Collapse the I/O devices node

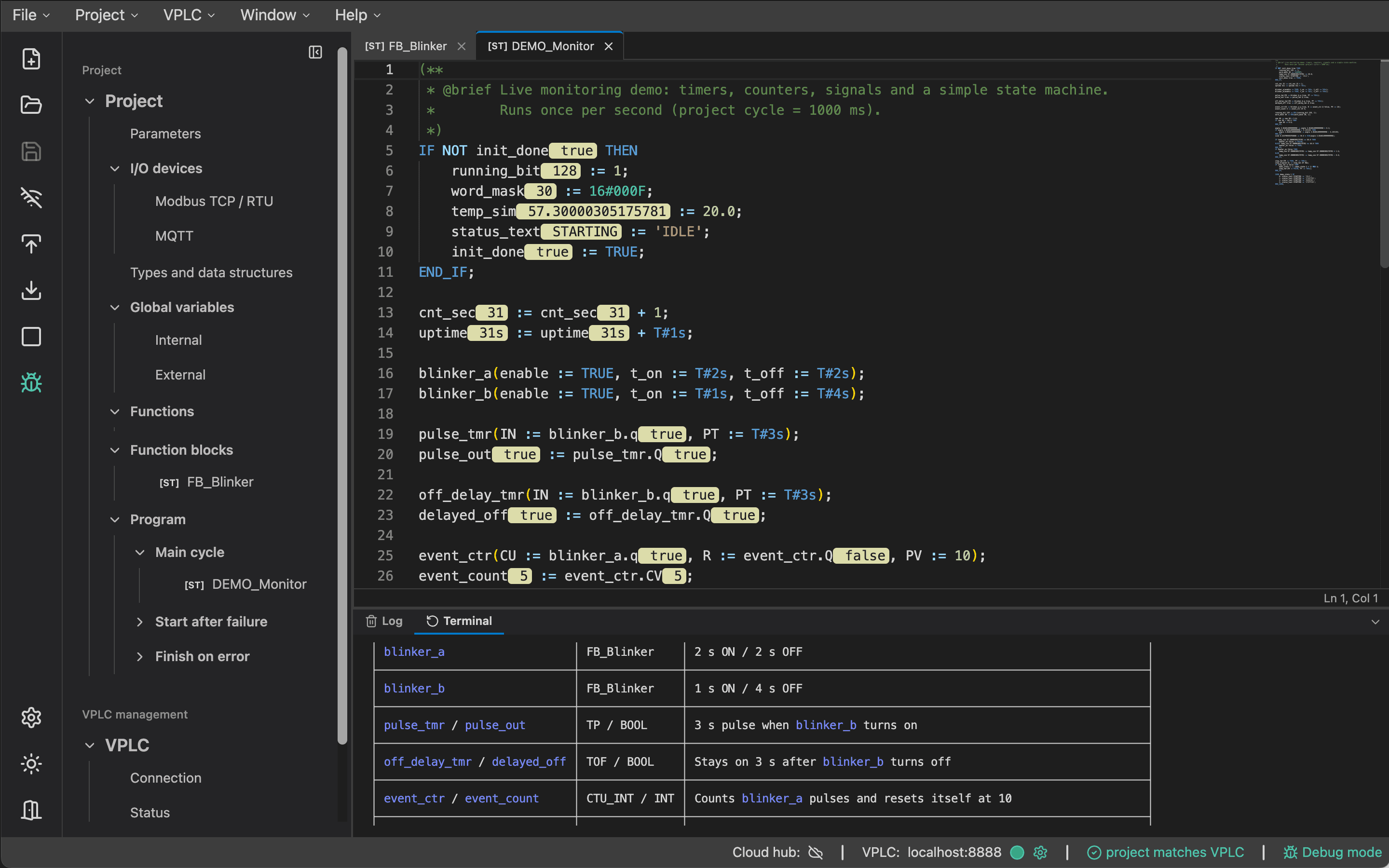pyautogui.click(x=115, y=168)
